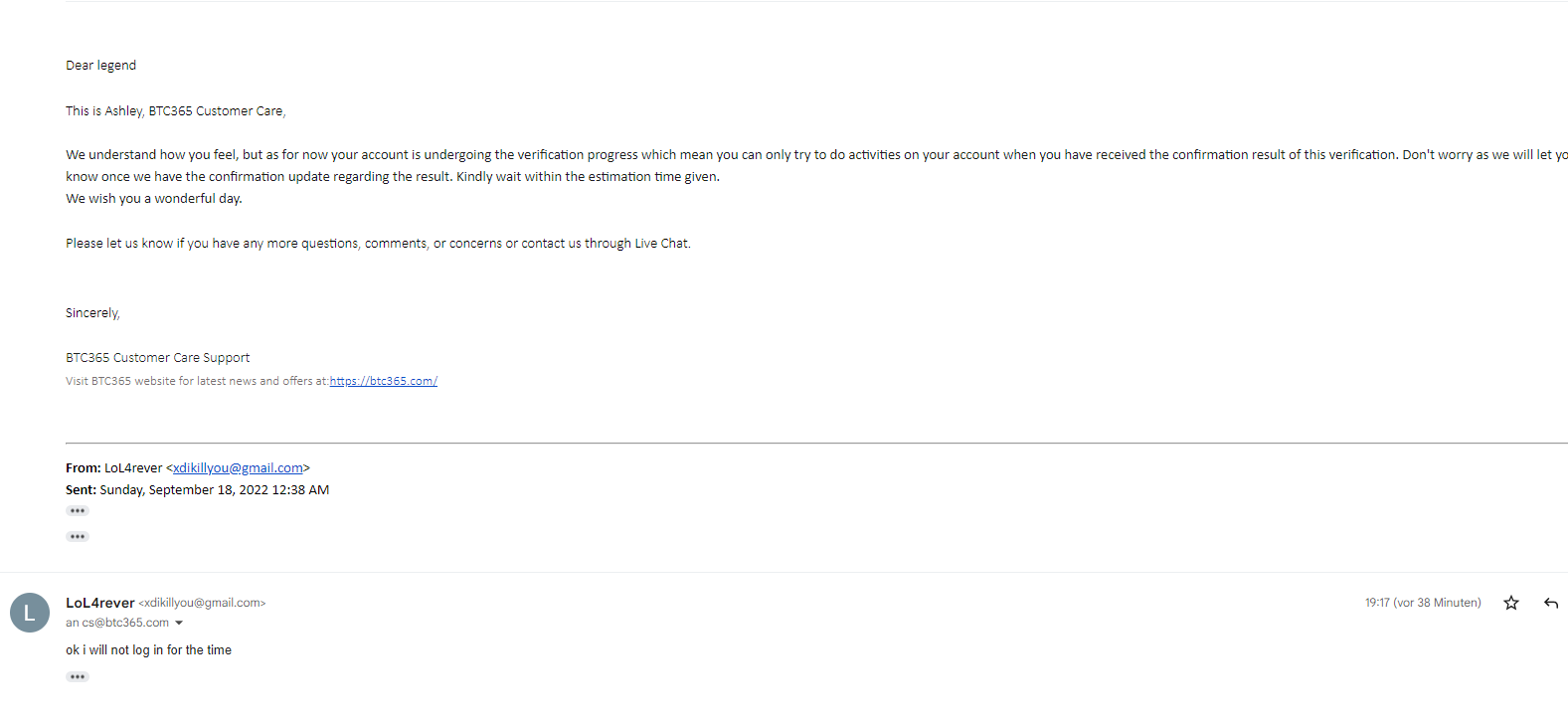Viewport: 1568px width, 726px height.
Task: Click the "Sent: Sunday, September 18, 2022" line
Action: coord(197,490)
